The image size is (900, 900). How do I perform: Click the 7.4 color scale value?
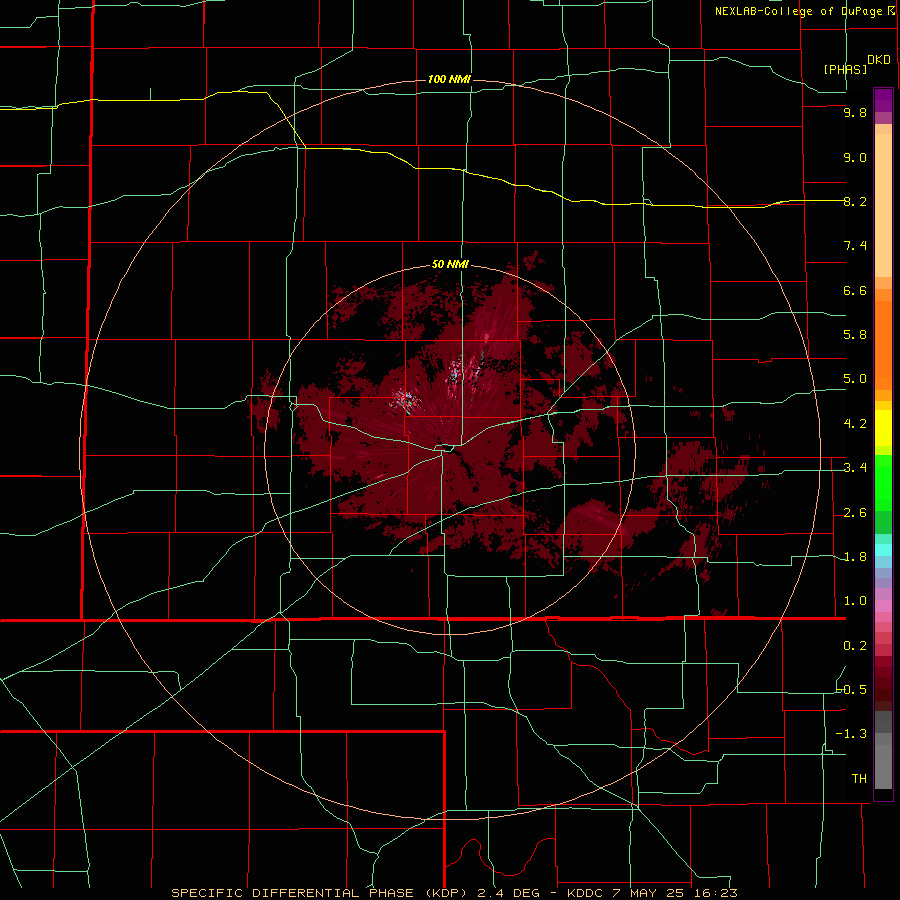[855, 246]
